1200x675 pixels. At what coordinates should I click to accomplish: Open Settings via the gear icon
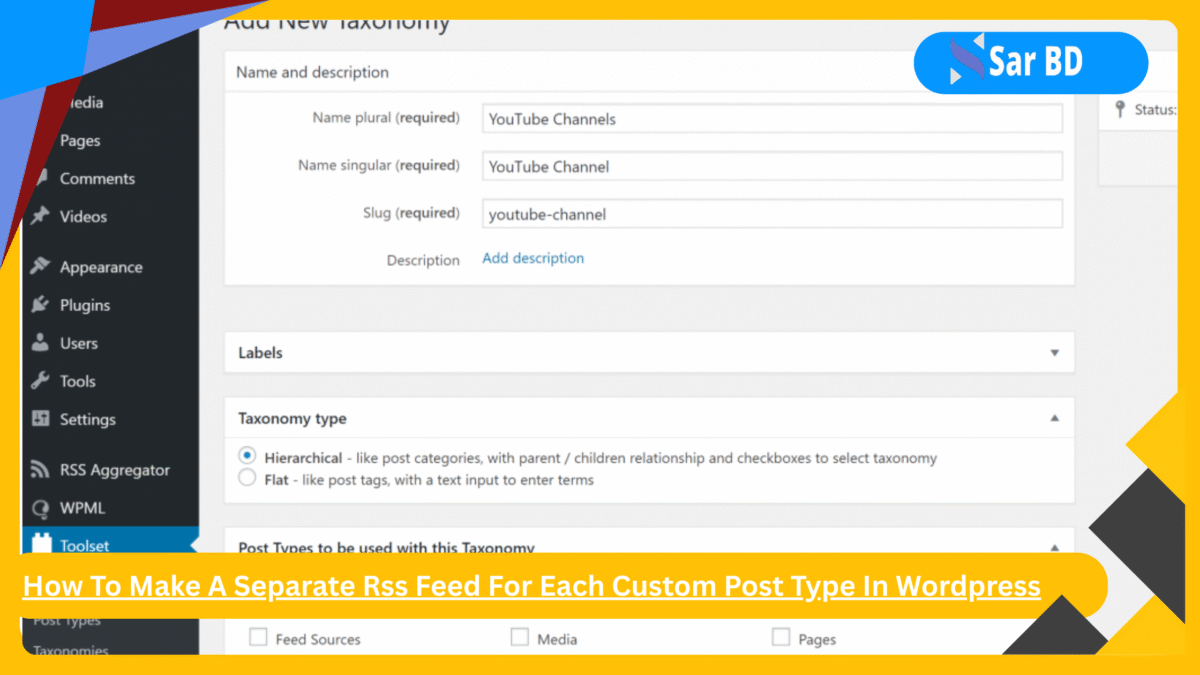[x=42, y=419]
